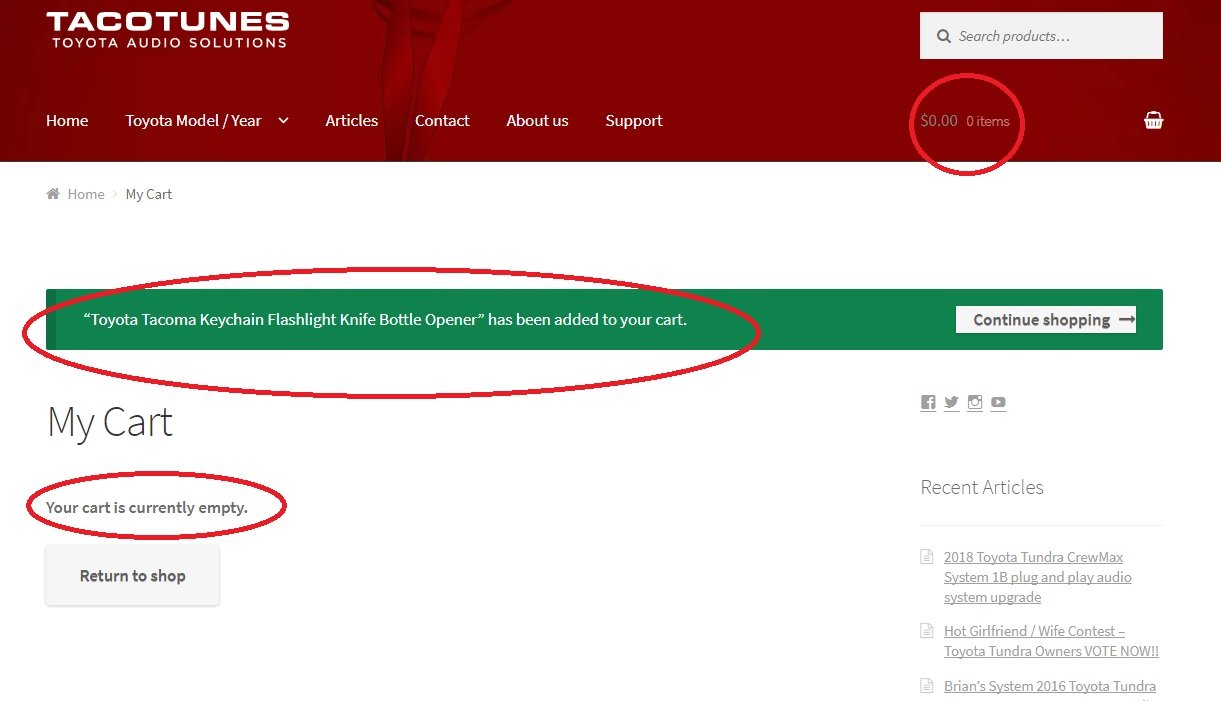Open the YouTube channel icon
Screen dimensions: 1221x701
pyautogui.click(x=998, y=402)
